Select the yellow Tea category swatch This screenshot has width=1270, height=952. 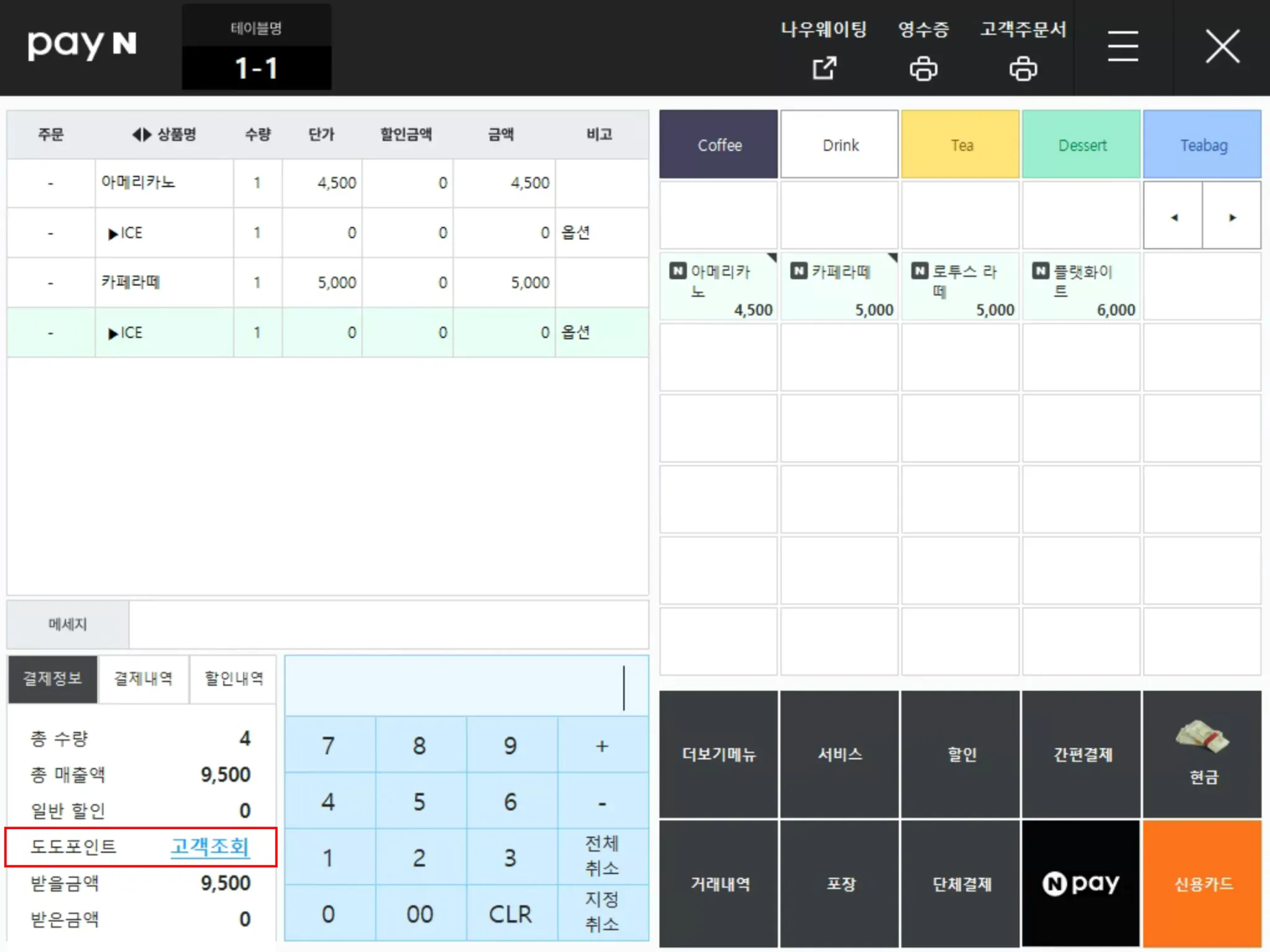[x=960, y=145]
